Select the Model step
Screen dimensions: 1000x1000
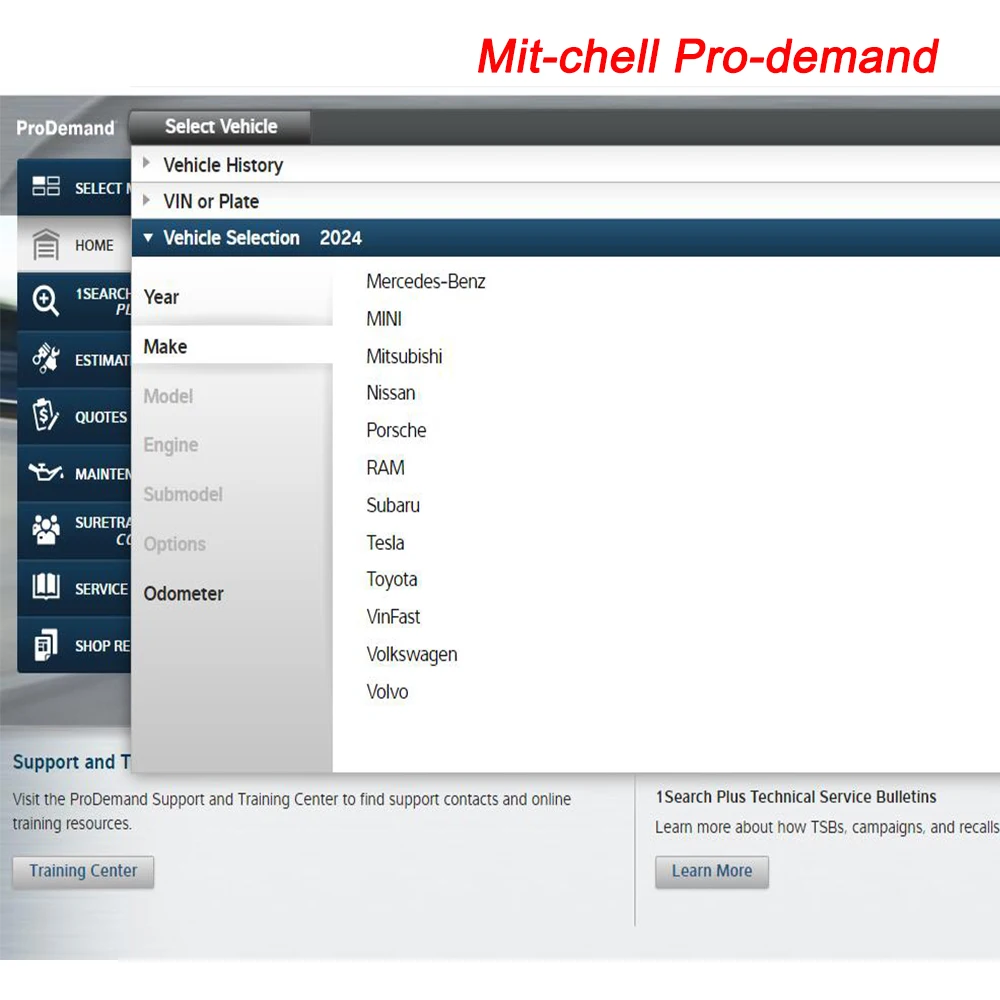(168, 396)
